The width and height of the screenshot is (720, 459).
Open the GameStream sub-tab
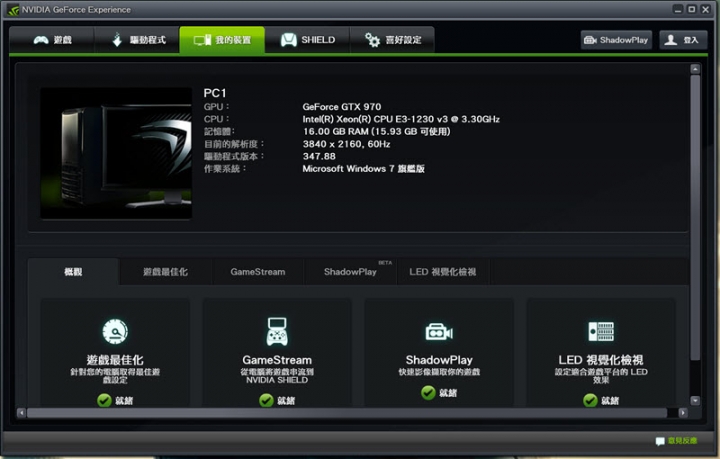pyautogui.click(x=258, y=272)
